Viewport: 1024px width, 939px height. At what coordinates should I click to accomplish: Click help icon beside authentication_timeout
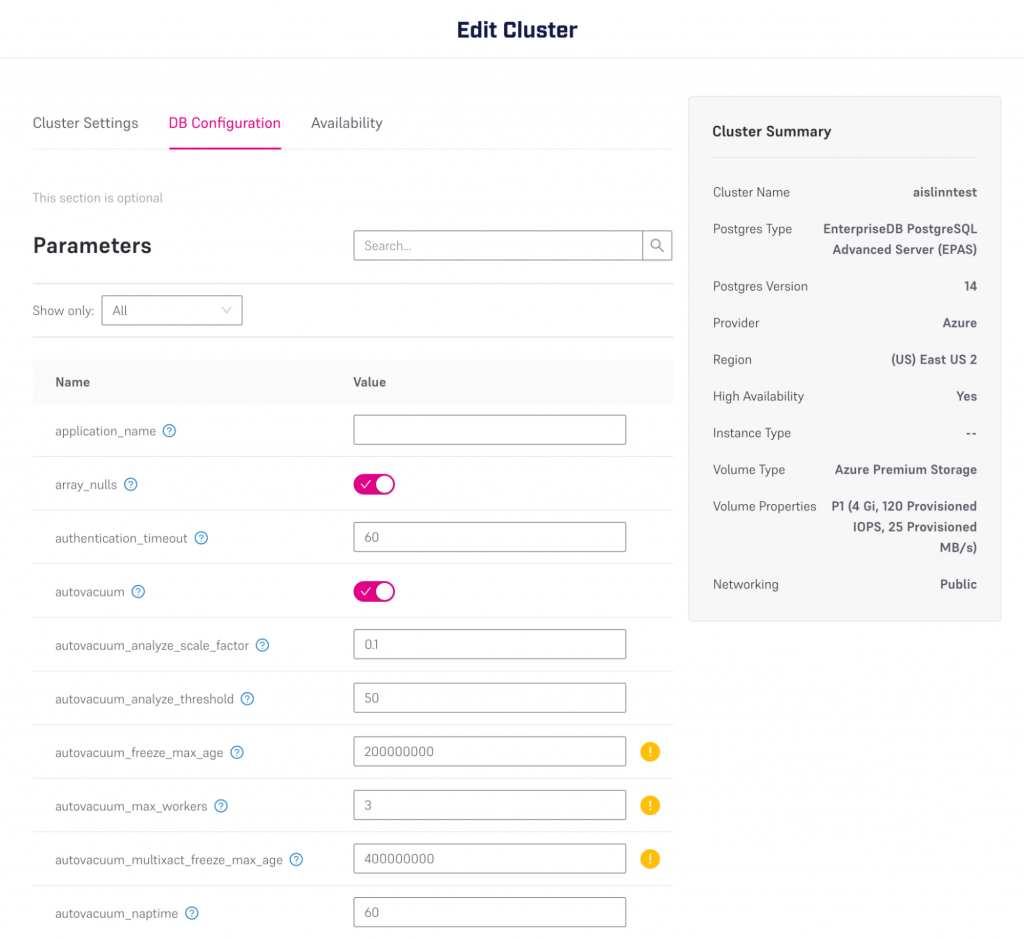[x=201, y=538]
